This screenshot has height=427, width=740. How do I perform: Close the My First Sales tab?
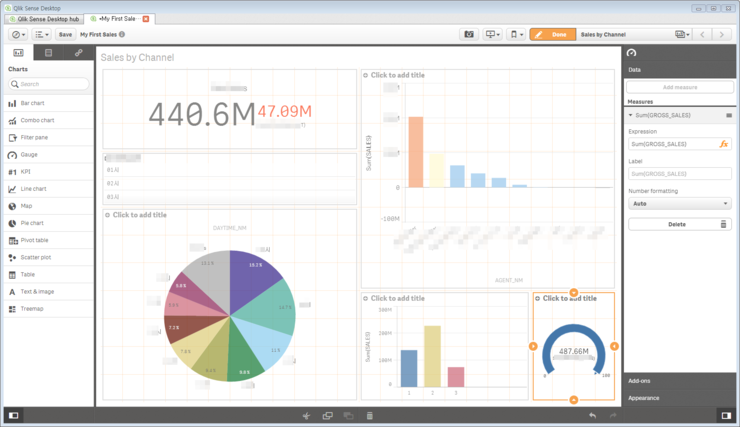146,19
